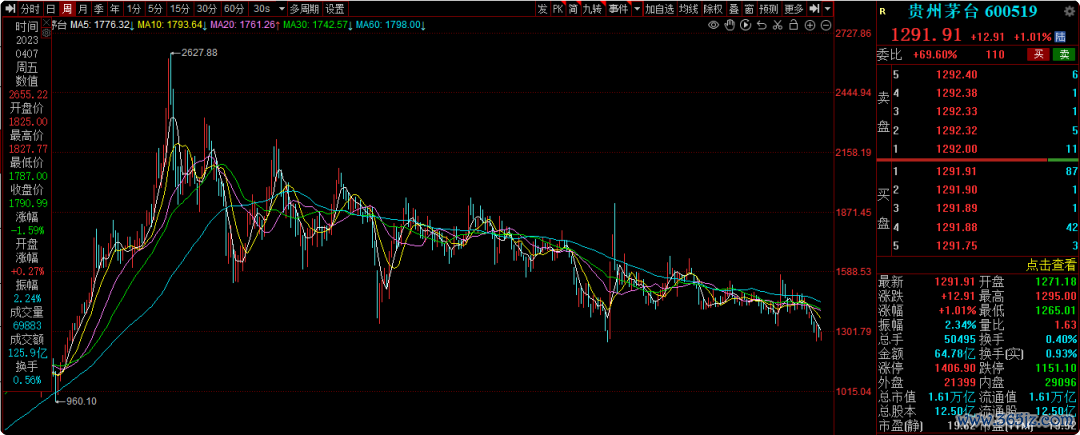
Task: Click the MA20: 1761.26 indicator label
Action: (x=242, y=25)
